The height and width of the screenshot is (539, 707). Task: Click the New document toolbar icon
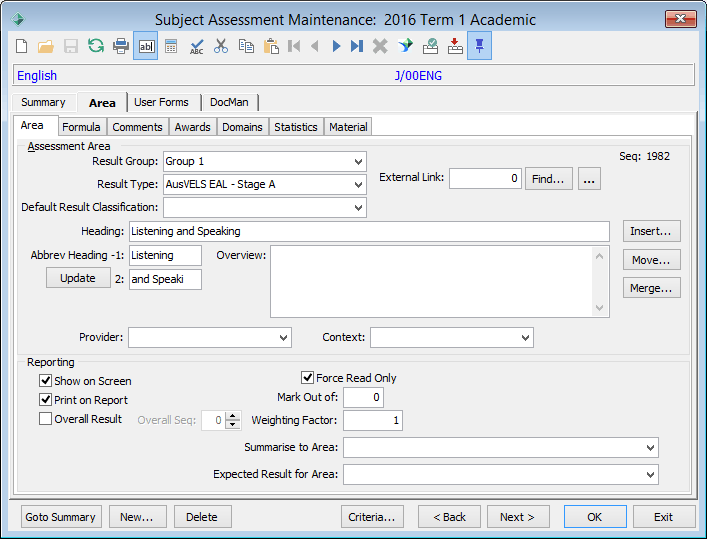[x=21, y=46]
